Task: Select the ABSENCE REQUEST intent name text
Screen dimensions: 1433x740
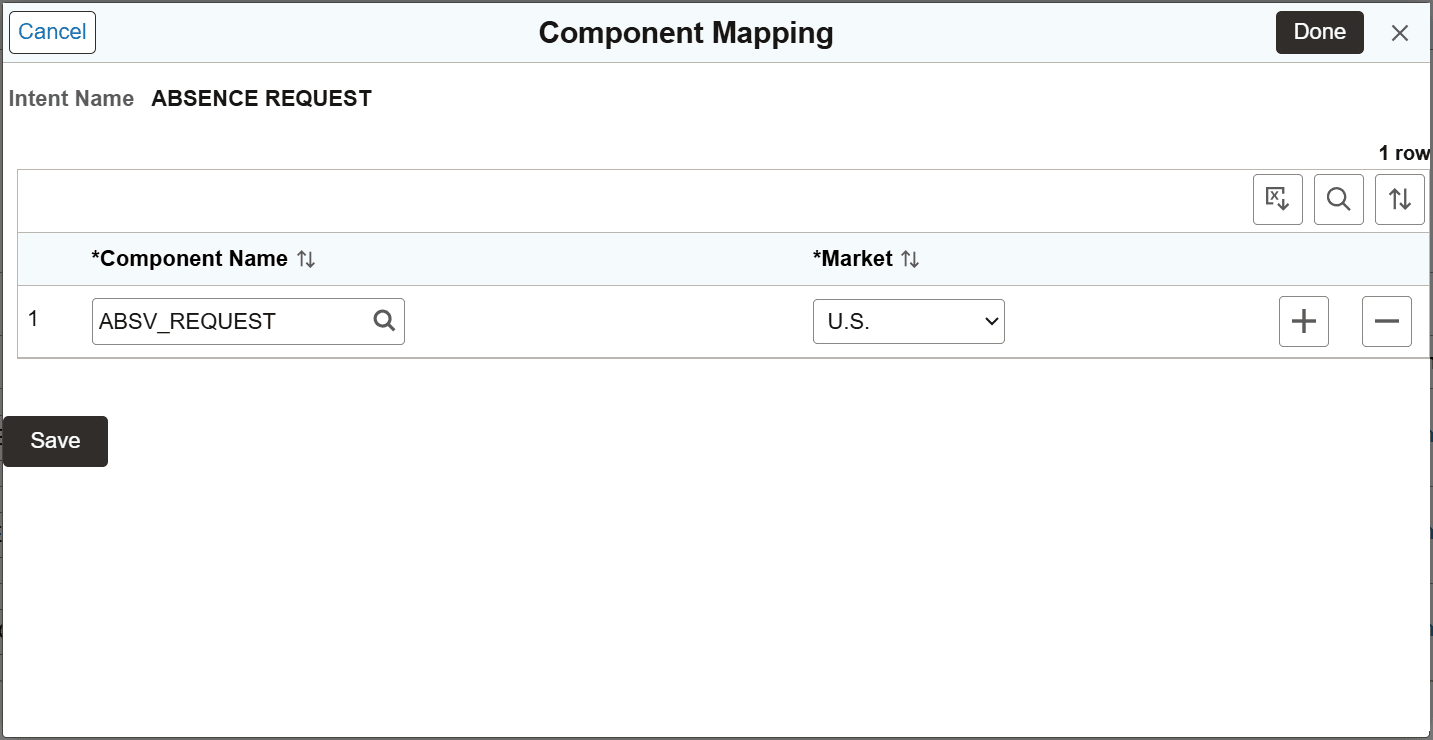Action: (x=262, y=99)
